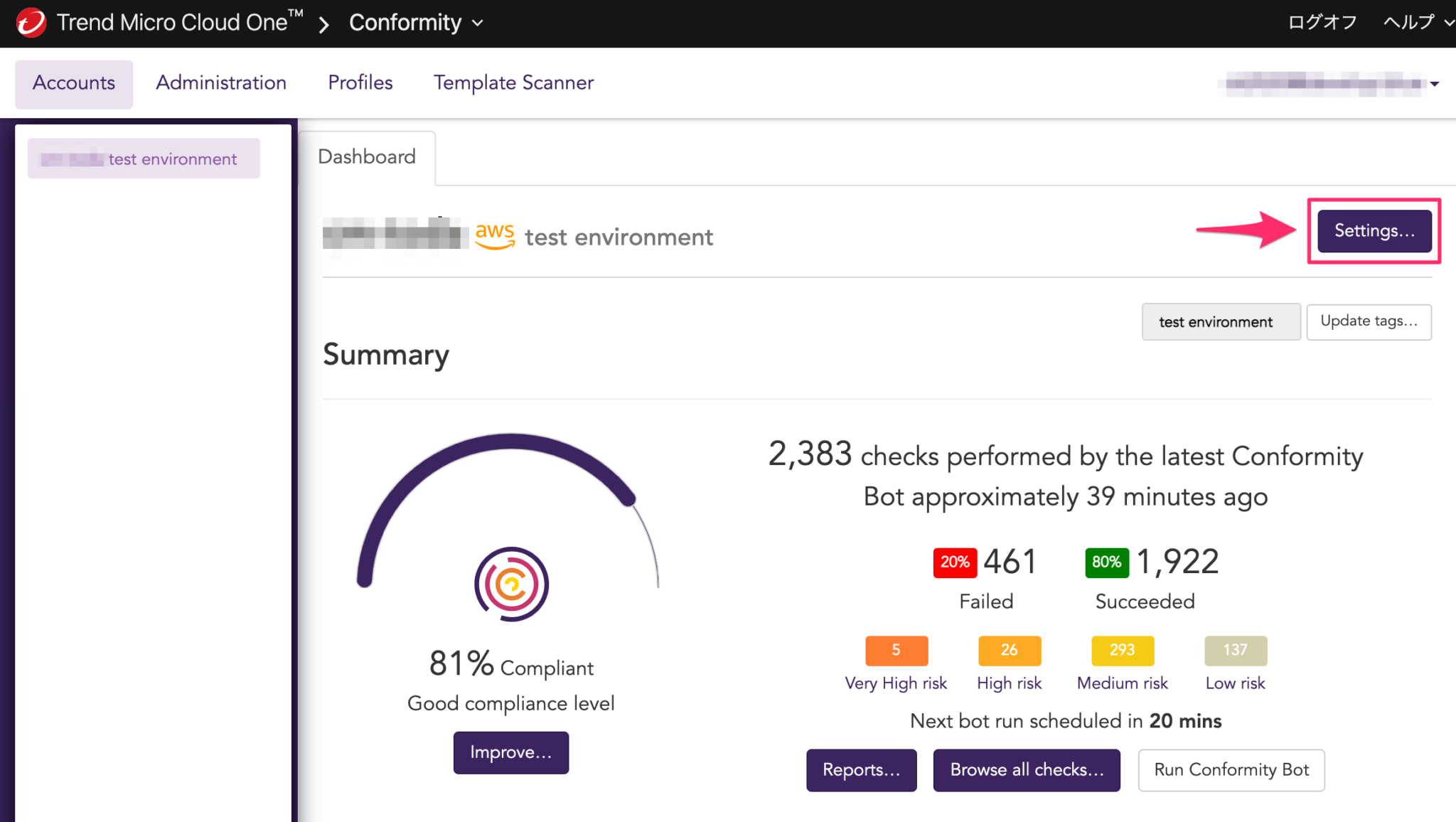Select the Dashboard tab
Image resolution: width=1456 pixels, height=822 pixels.
(x=366, y=156)
